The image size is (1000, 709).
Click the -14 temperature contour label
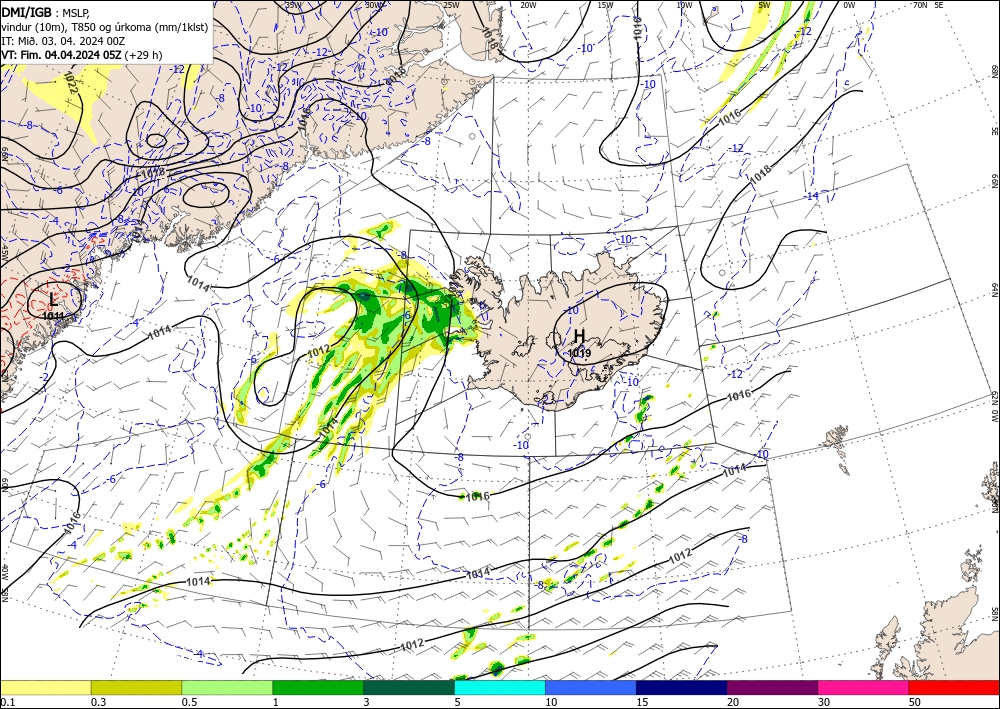811,196
